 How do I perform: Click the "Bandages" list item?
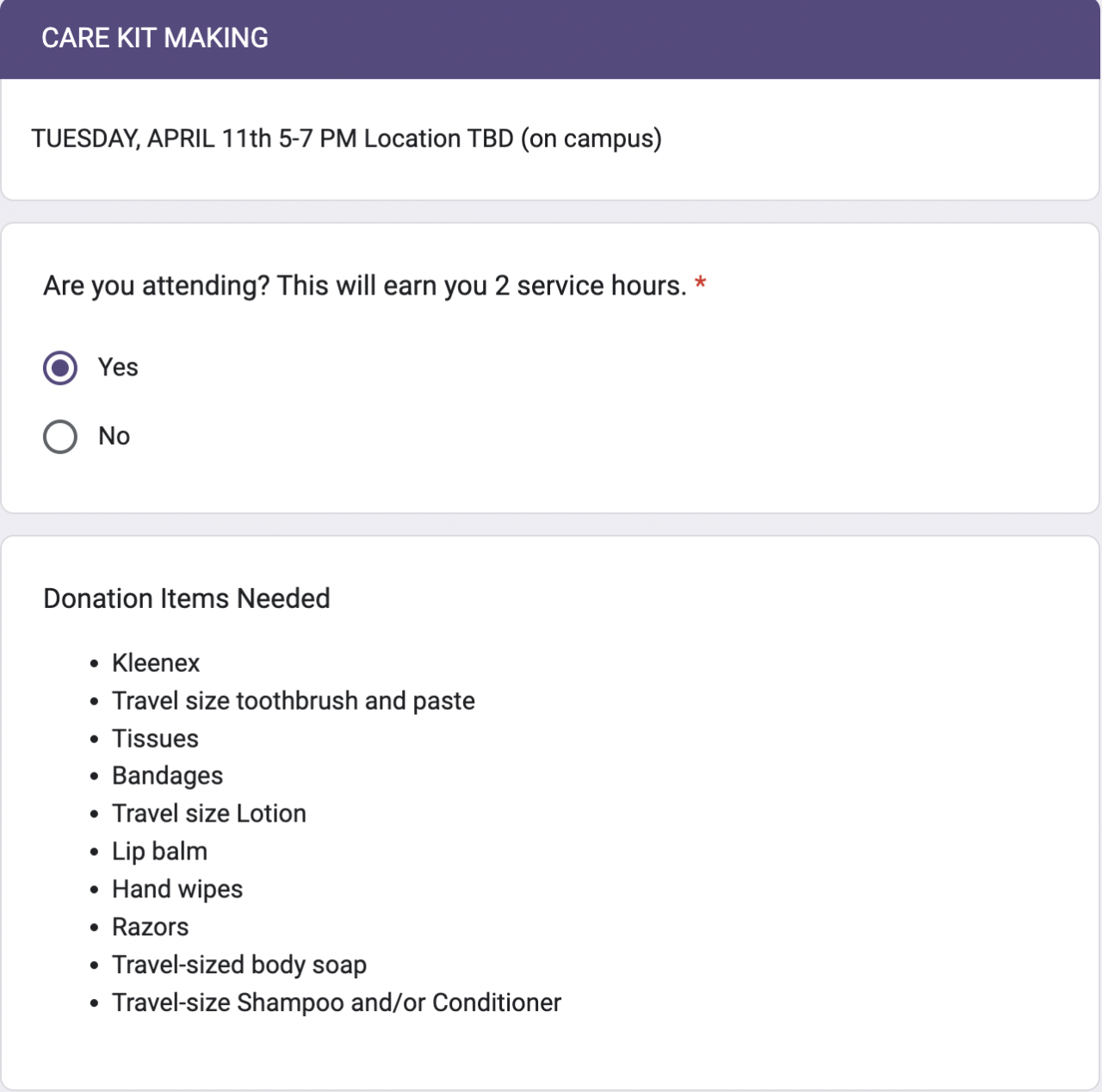click(x=167, y=776)
